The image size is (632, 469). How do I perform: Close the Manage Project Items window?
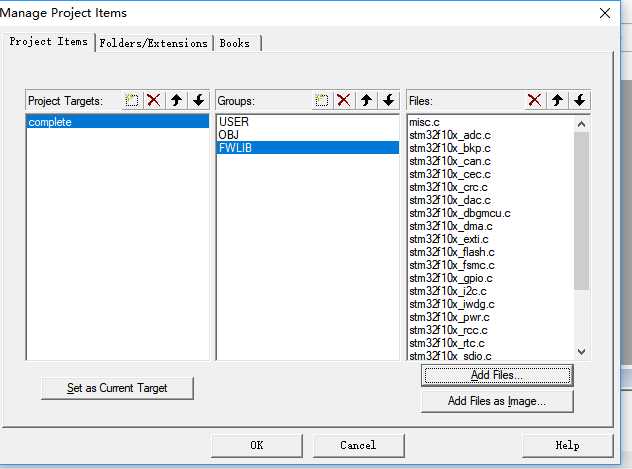click(605, 13)
